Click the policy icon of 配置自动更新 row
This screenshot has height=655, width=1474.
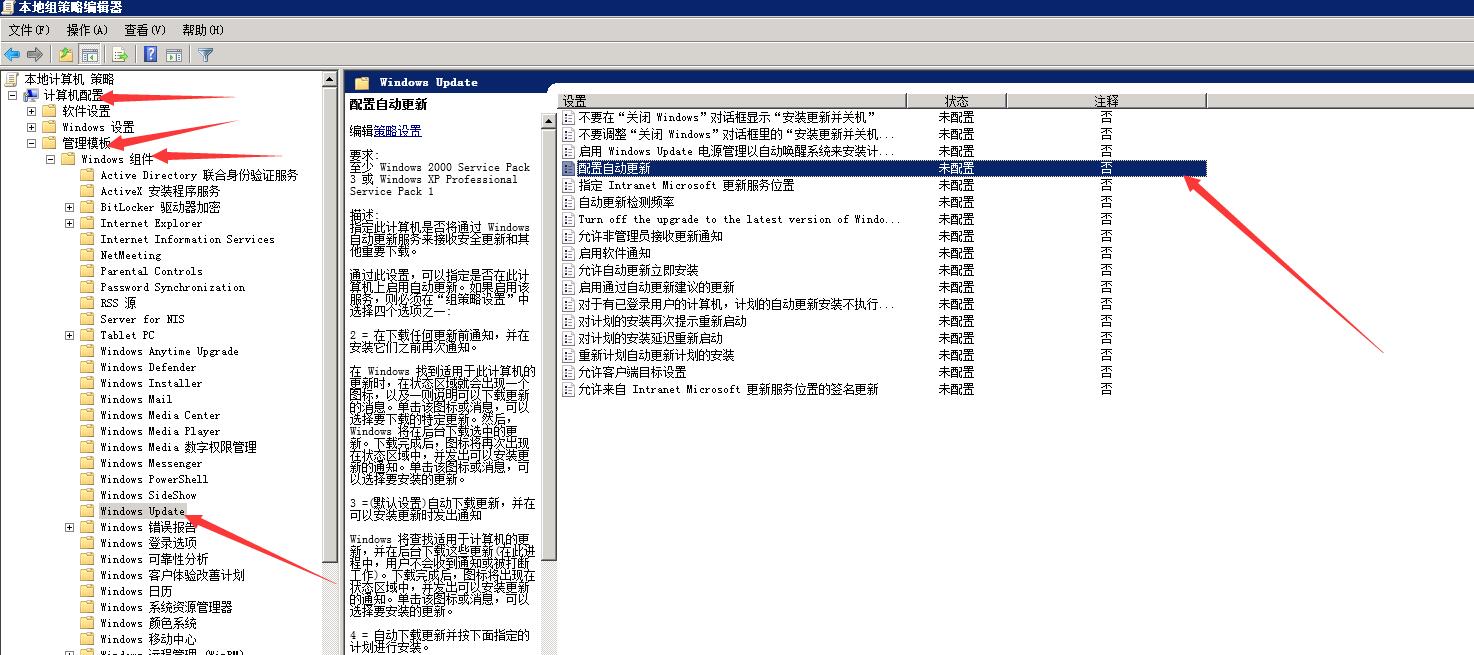(x=568, y=168)
